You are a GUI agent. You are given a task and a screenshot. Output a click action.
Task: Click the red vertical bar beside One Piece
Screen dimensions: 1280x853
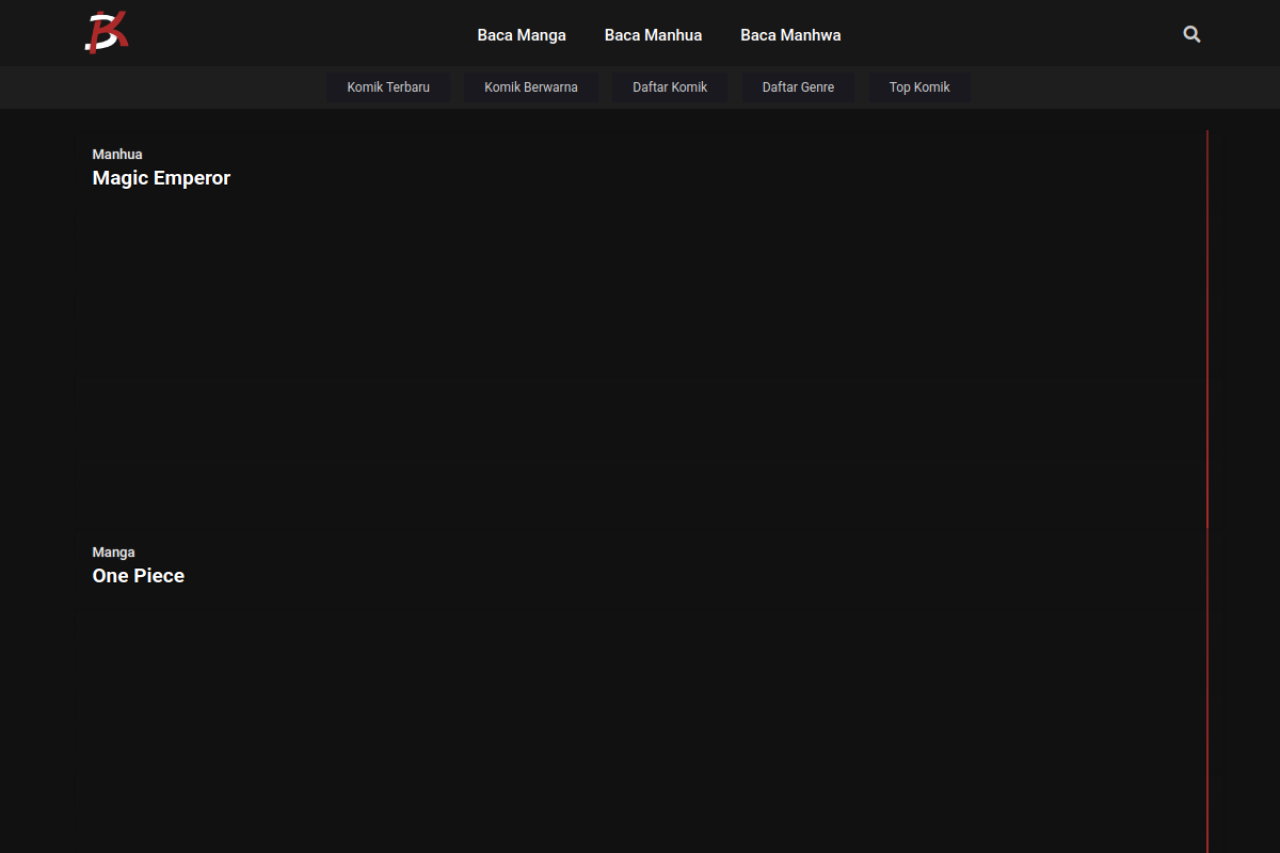(1207, 700)
